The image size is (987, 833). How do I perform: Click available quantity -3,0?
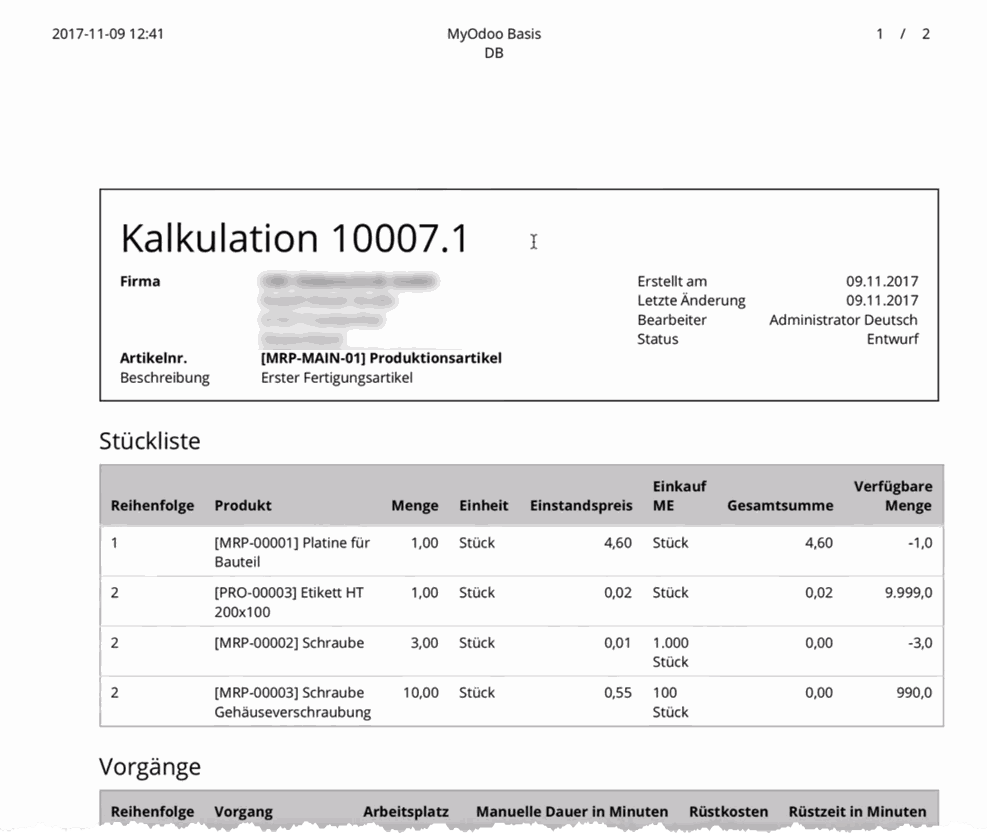pyautogui.click(x=920, y=643)
